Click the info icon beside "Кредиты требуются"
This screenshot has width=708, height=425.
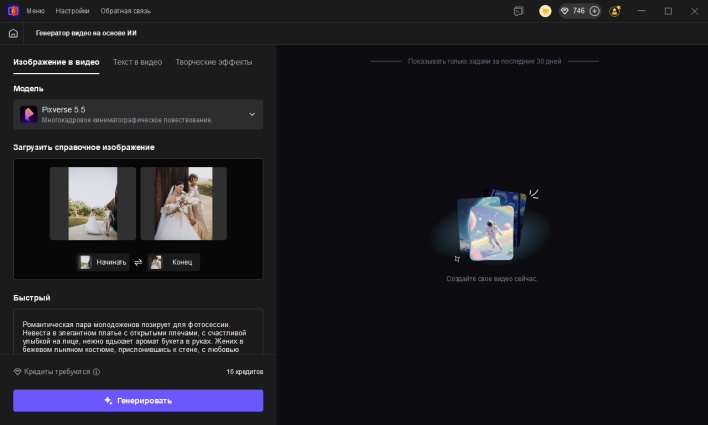point(96,372)
